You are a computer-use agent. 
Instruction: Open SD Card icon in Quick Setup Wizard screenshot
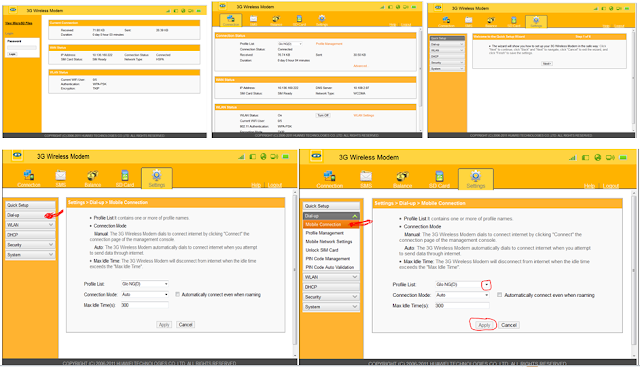pos(513,20)
